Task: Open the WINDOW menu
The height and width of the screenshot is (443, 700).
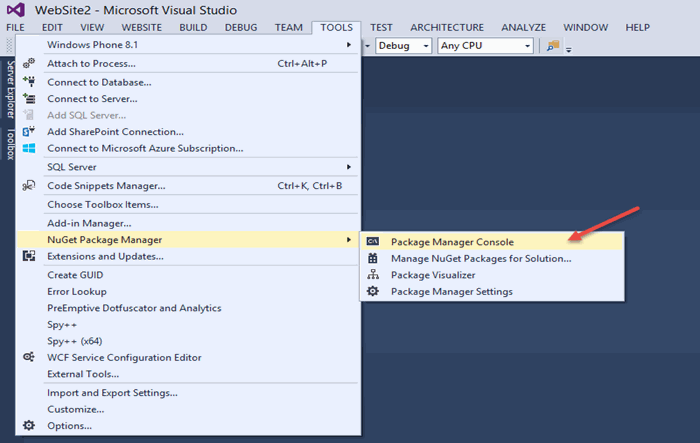Action: [585, 28]
